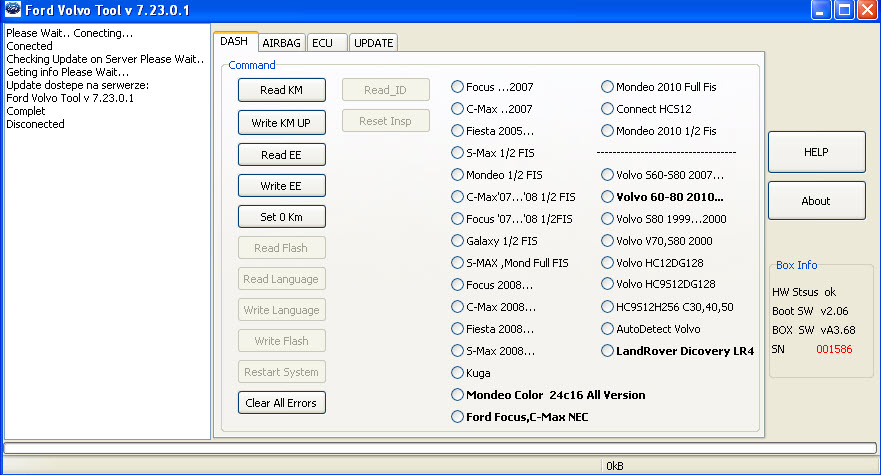Choose the Connect HCS12 option
The height and width of the screenshot is (475, 881).
tap(647, 108)
